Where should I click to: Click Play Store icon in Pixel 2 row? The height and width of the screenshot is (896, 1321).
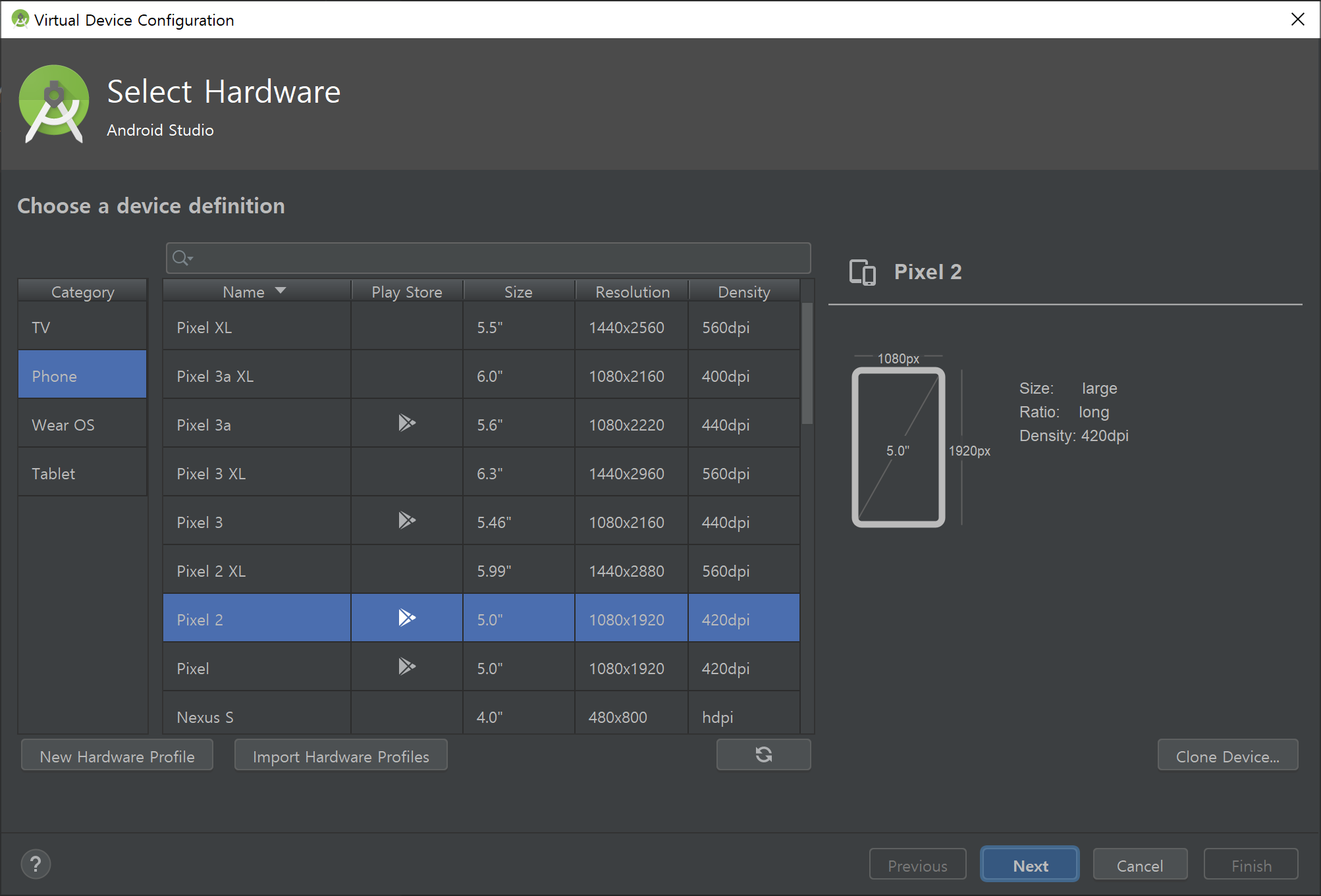coord(407,618)
